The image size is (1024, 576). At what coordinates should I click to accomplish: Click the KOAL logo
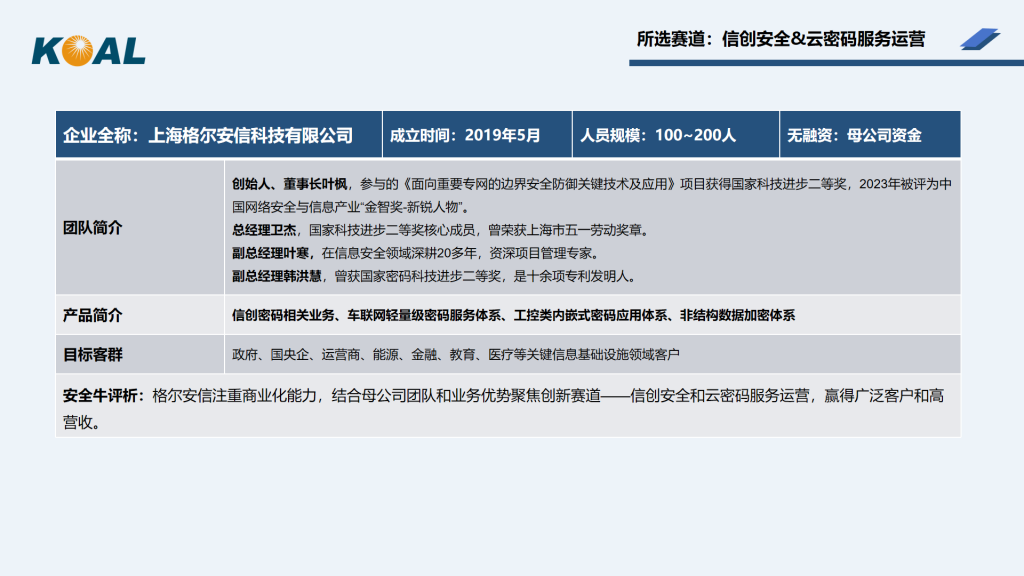pos(89,51)
